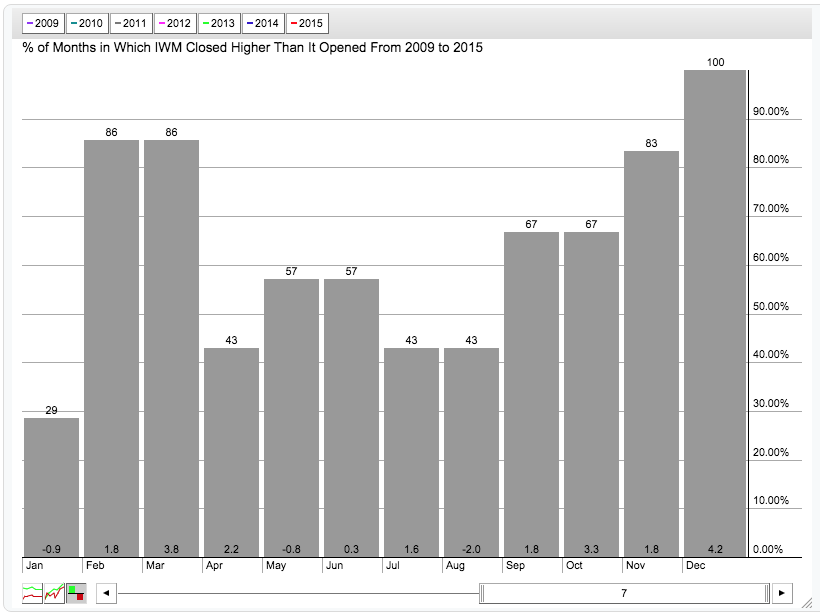820x616 pixels.
Task: Toggle the 2014 year series
Action: click(x=263, y=24)
